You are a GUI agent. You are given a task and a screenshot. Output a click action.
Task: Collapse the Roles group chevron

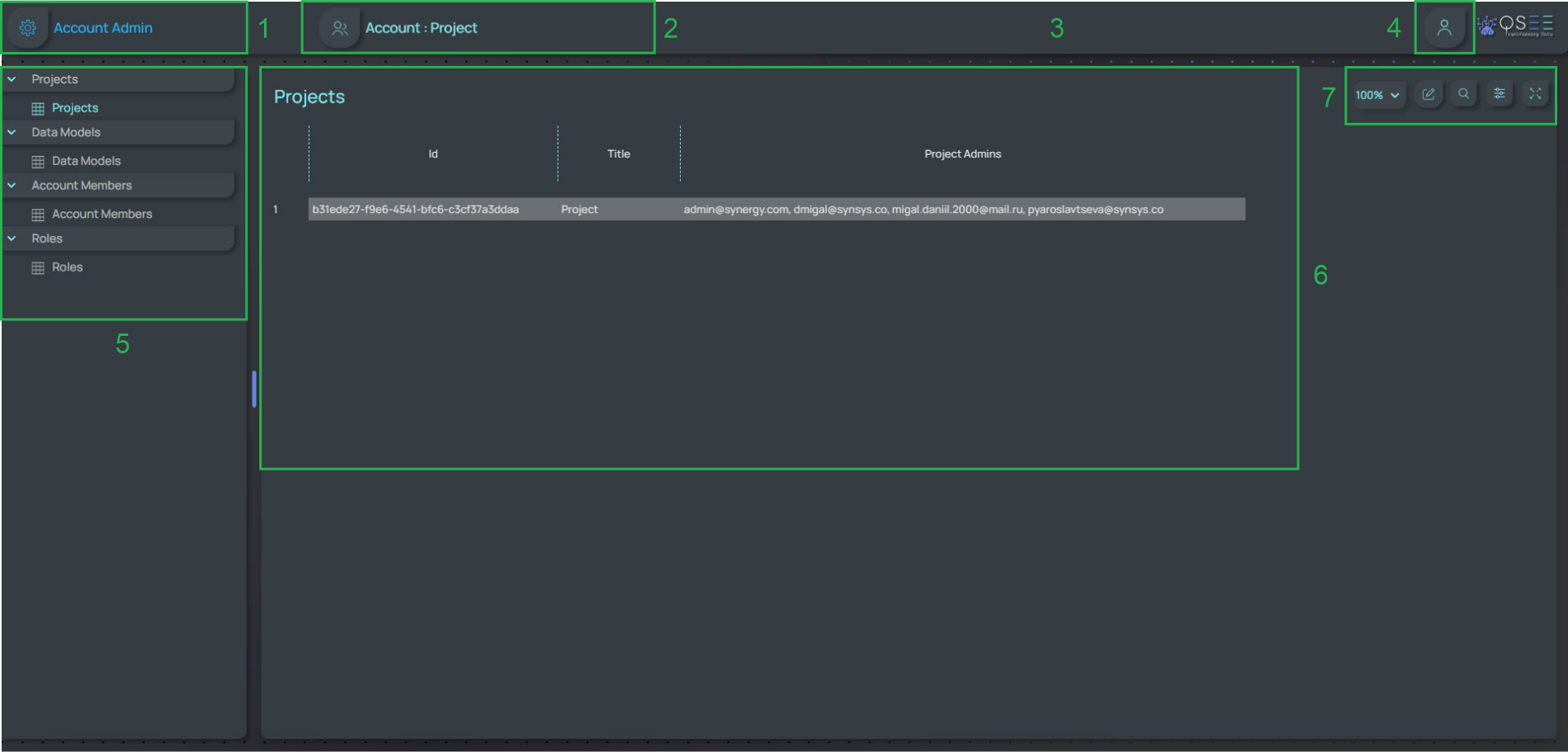12,239
